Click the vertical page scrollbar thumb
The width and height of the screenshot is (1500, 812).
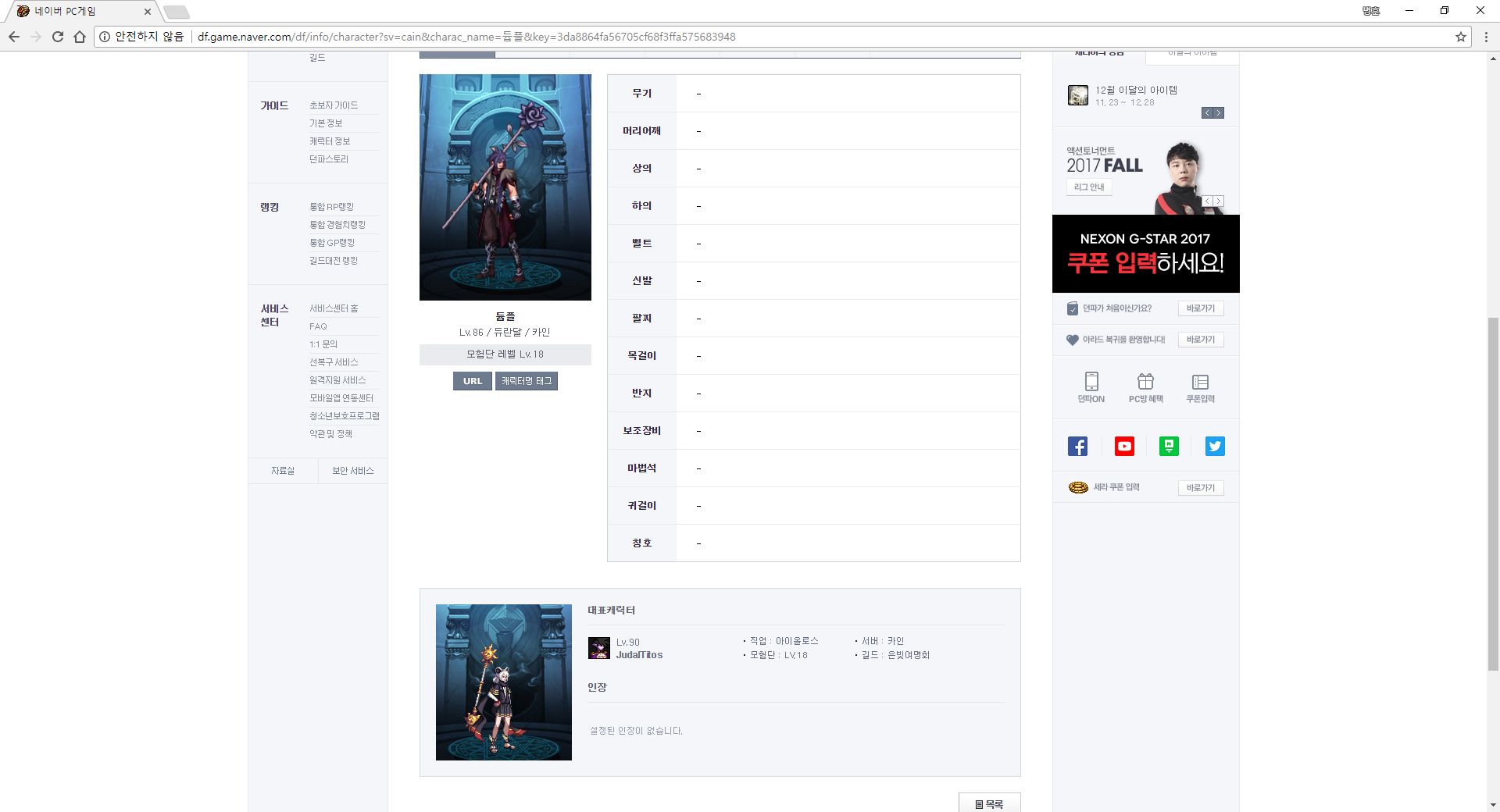[1493, 493]
